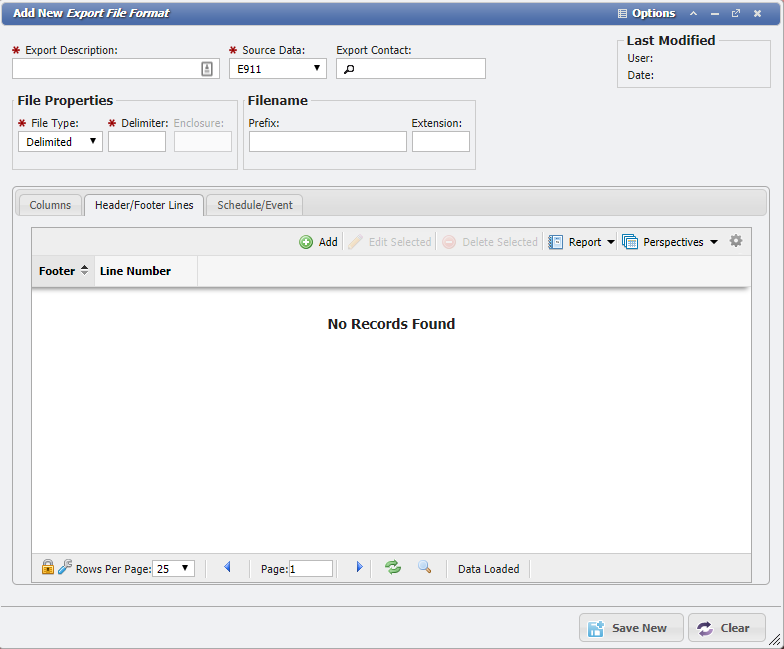The width and height of the screenshot is (784, 649).
Task: Switch to the Columns tab
Action: tap(50, 205)
